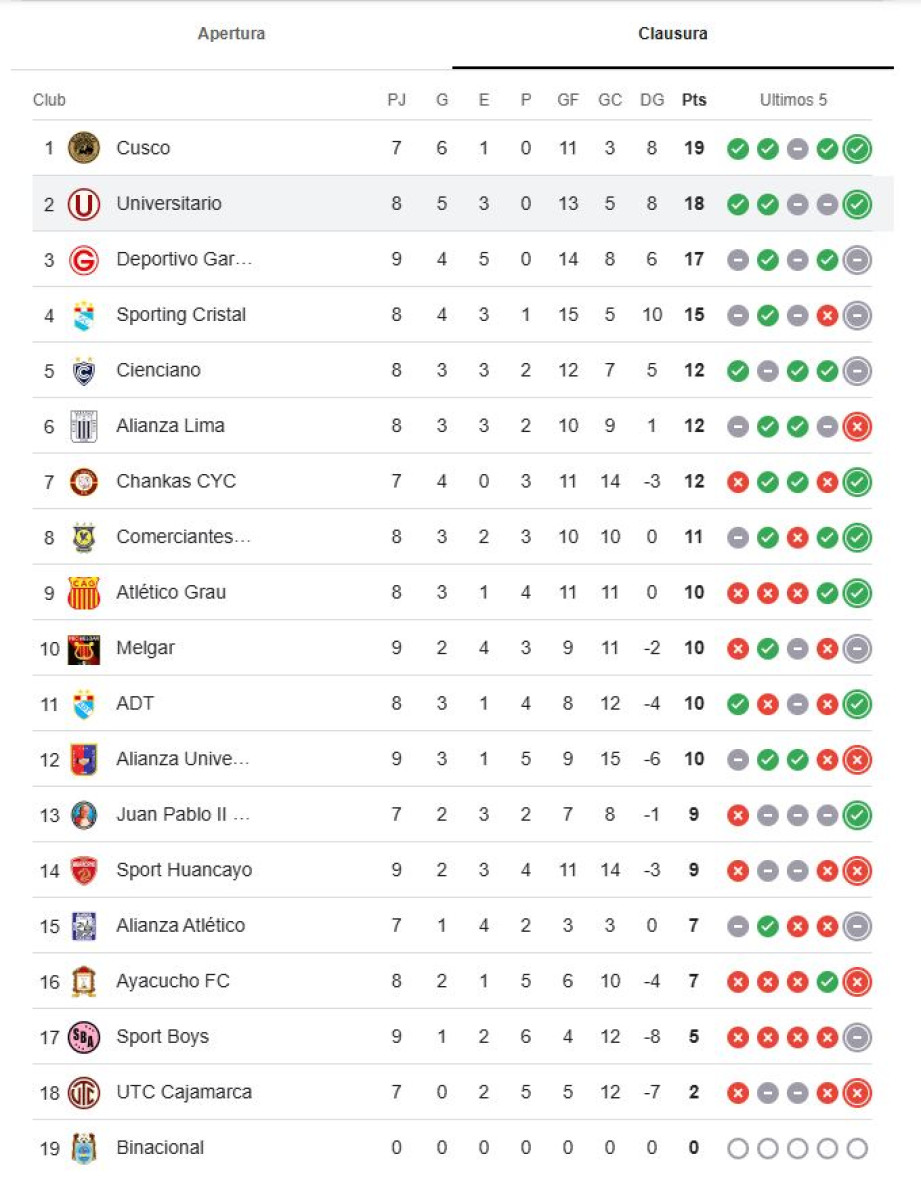Open the Cienciano team name link
The height and width of the screenshot is (1200, 921).
pyautogui.click(x=158, y=370)
